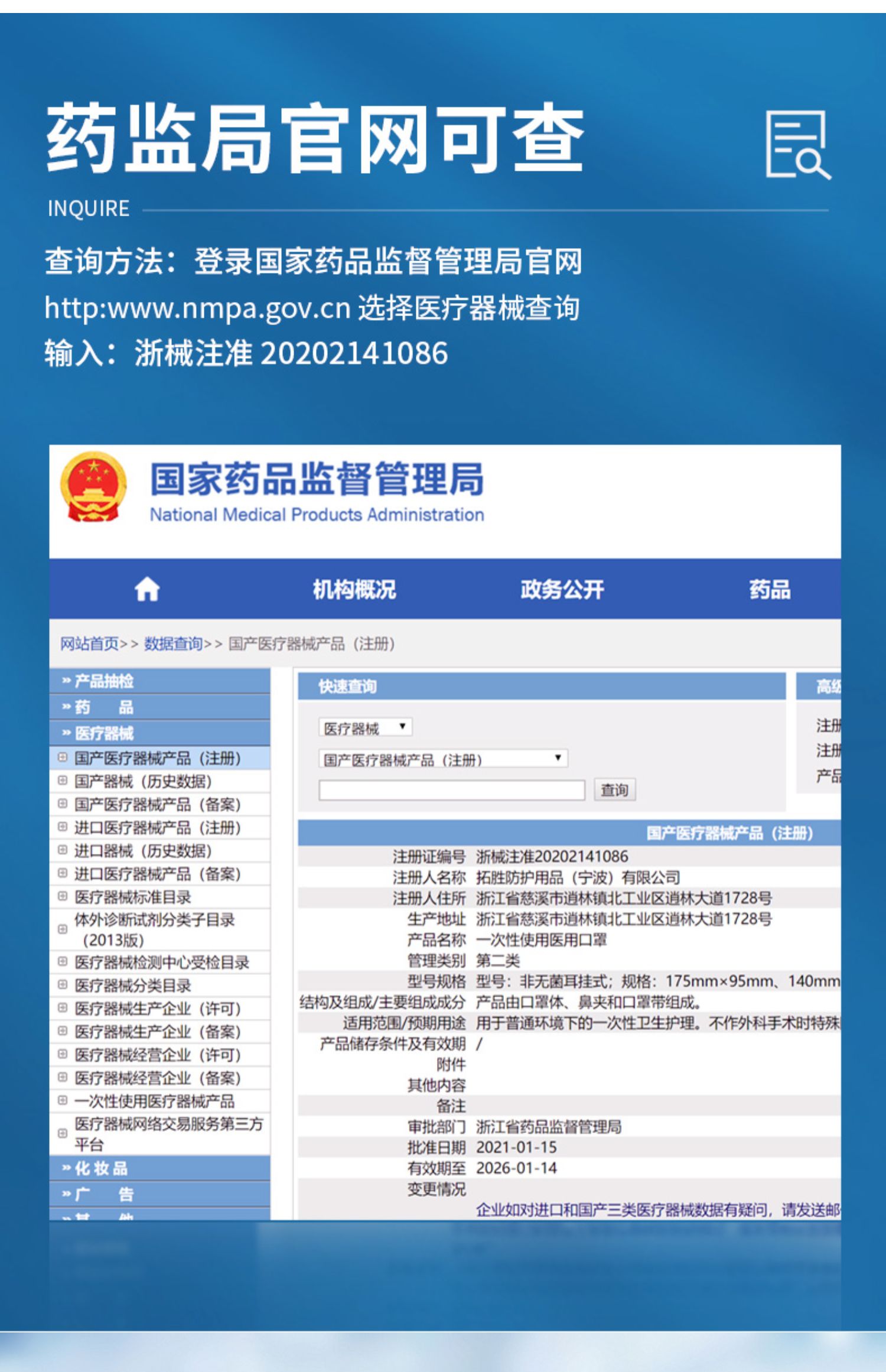The image size is (886, 1372).
Task: Expand the 药品 sidebar section
Action: coord(159,707)
